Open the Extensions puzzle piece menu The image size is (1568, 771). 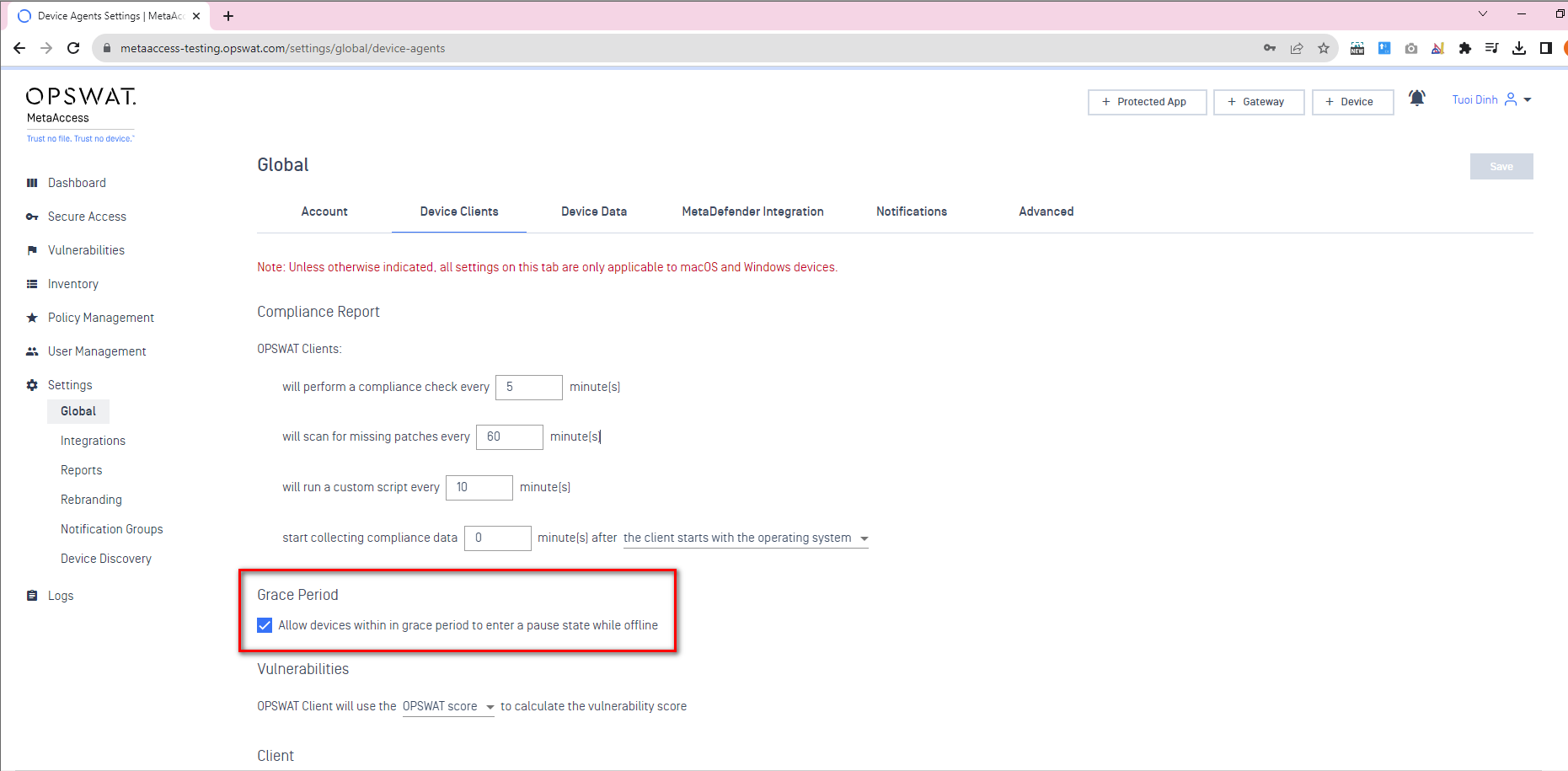(x=1465, y=48)
